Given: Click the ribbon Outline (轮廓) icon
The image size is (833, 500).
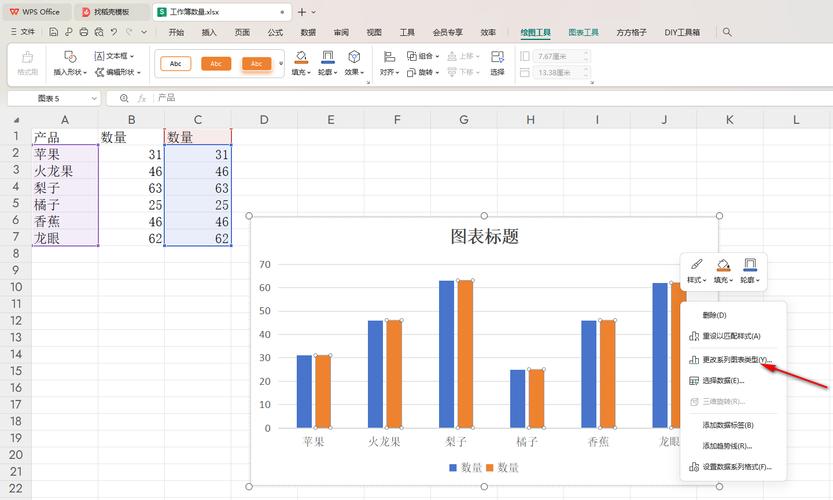Looking at the screenshot, I should coord(328,56).
